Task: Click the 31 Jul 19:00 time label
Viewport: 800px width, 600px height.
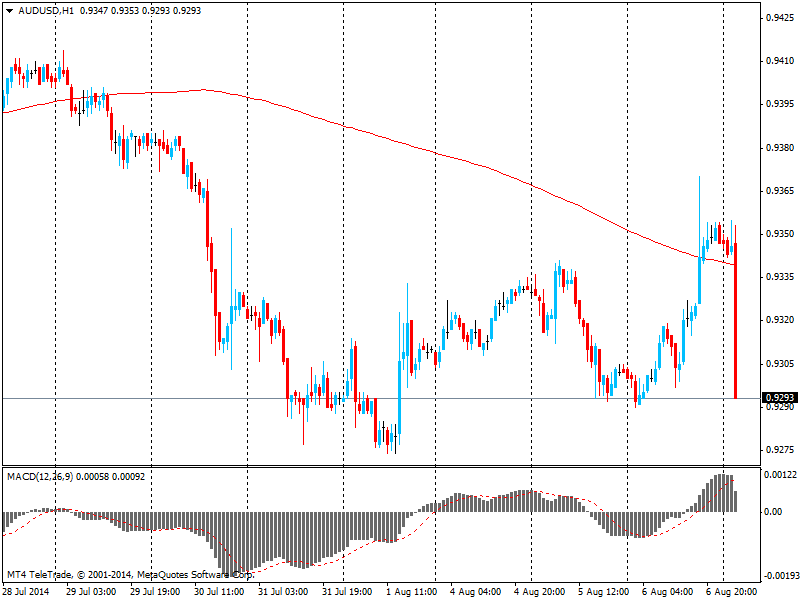Action: point(347,591)
